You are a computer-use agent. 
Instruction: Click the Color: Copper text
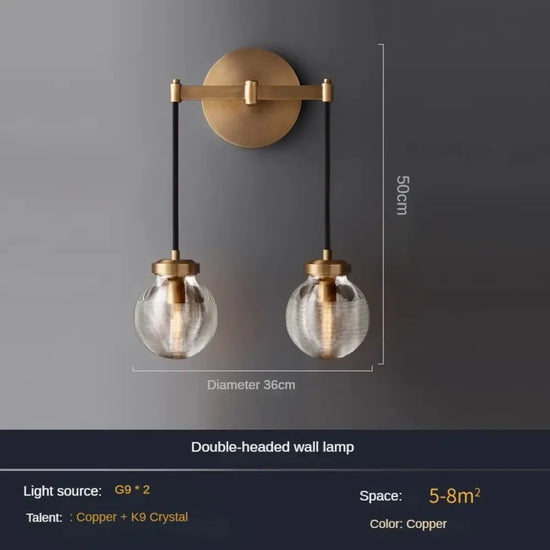pyautogui.click(x=408, y=524)
